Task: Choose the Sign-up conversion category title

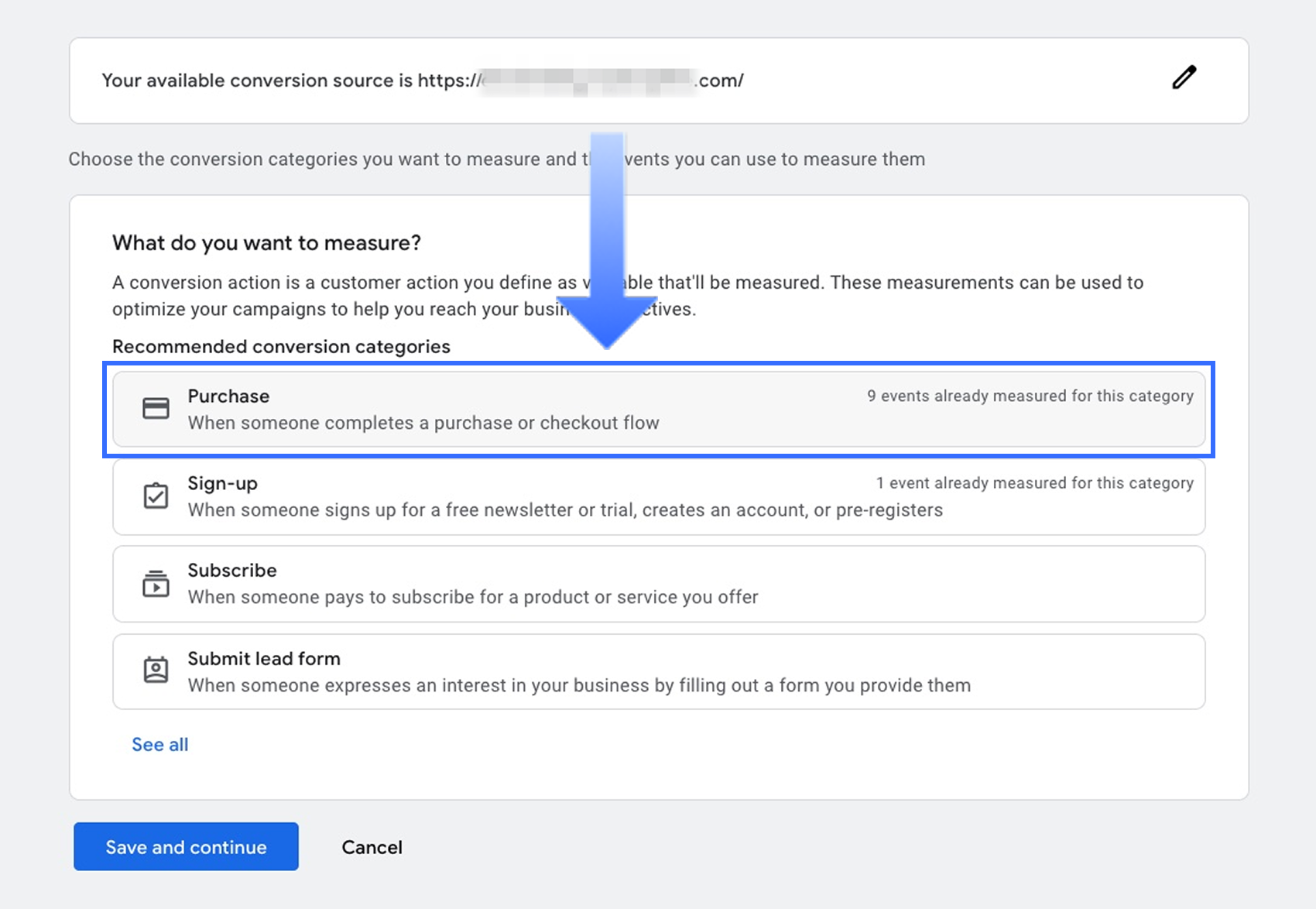Action: pos(222,483)
